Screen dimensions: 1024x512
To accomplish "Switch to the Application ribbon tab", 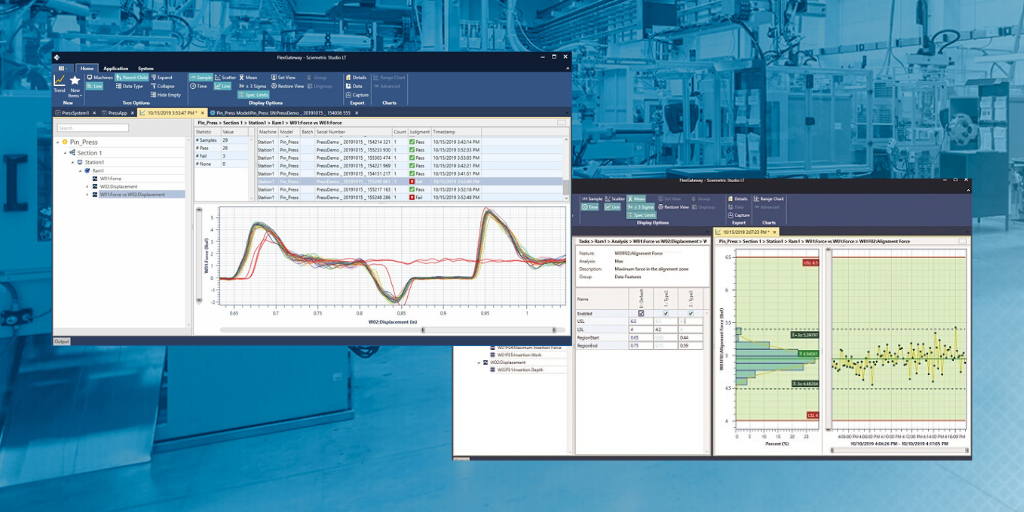I will 116,68.
